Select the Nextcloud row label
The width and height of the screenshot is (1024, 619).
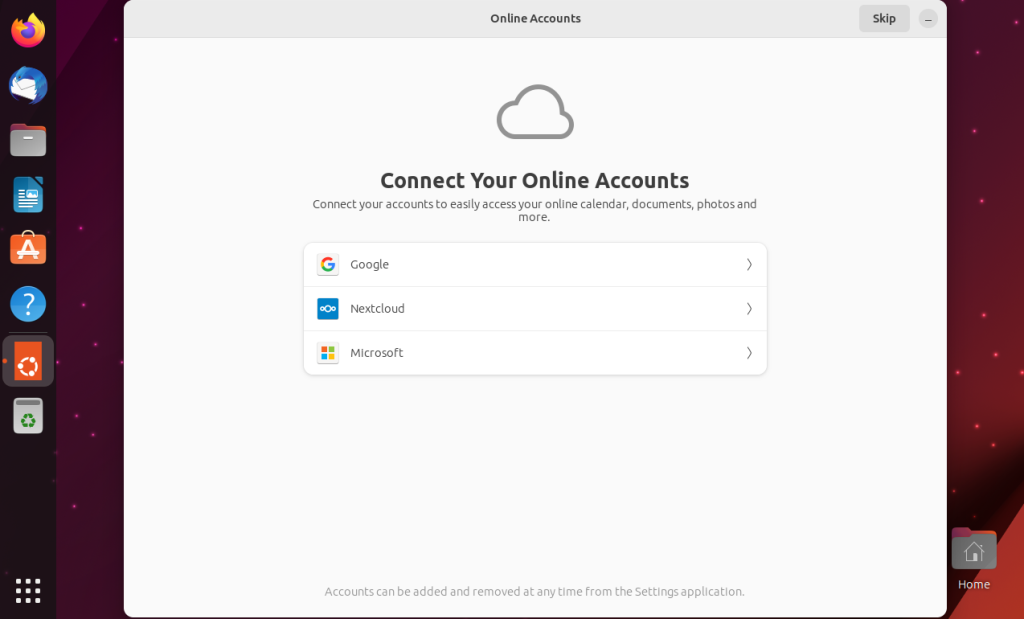(377, 309)
